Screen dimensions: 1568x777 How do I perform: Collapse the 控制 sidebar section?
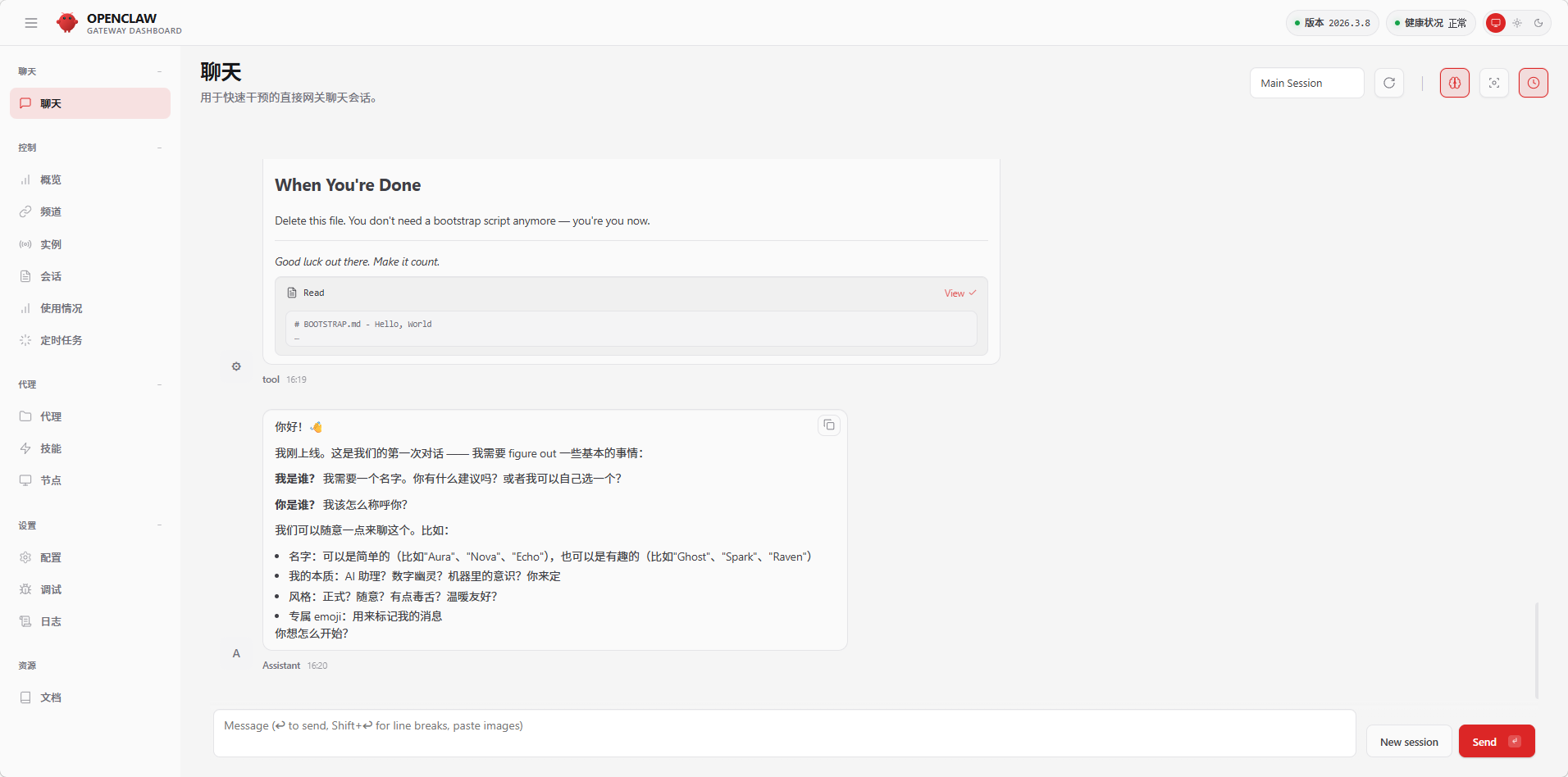pyautogui.click(x=159, y=148)
